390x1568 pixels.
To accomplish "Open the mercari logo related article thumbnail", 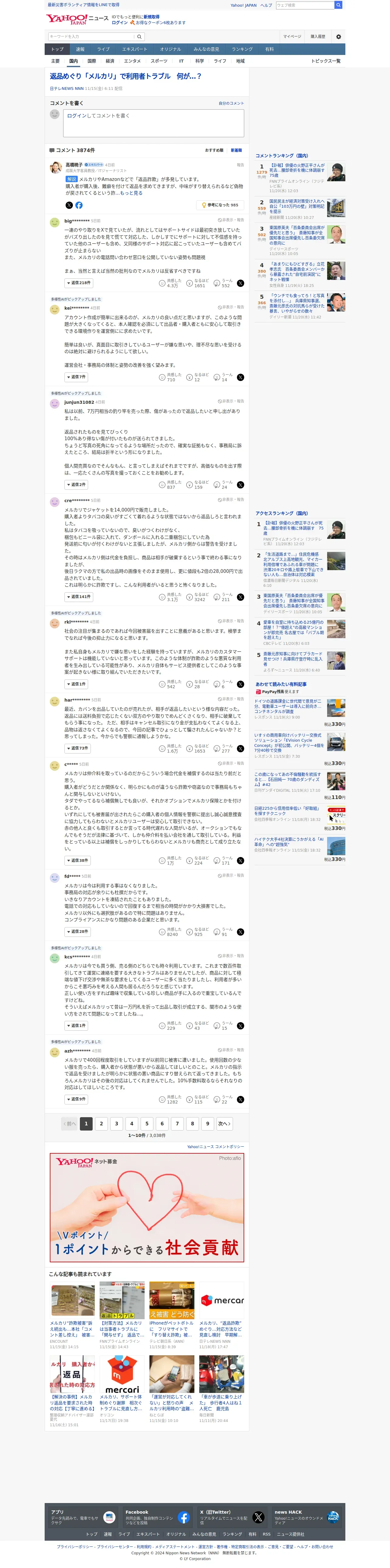I will [x=221, y=1301].
